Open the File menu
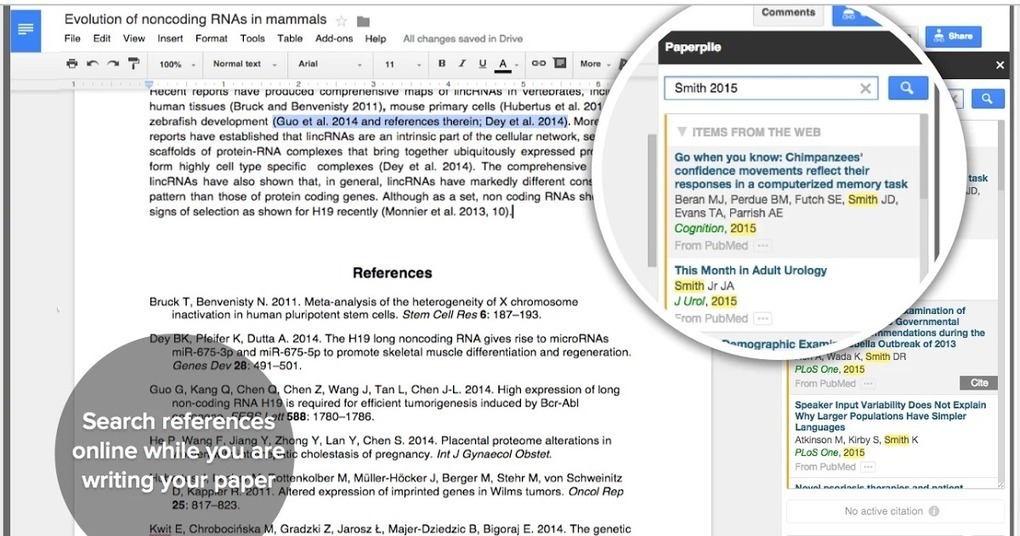The height and width of the screenshot is (536, 1020). [x=72, y=38]
